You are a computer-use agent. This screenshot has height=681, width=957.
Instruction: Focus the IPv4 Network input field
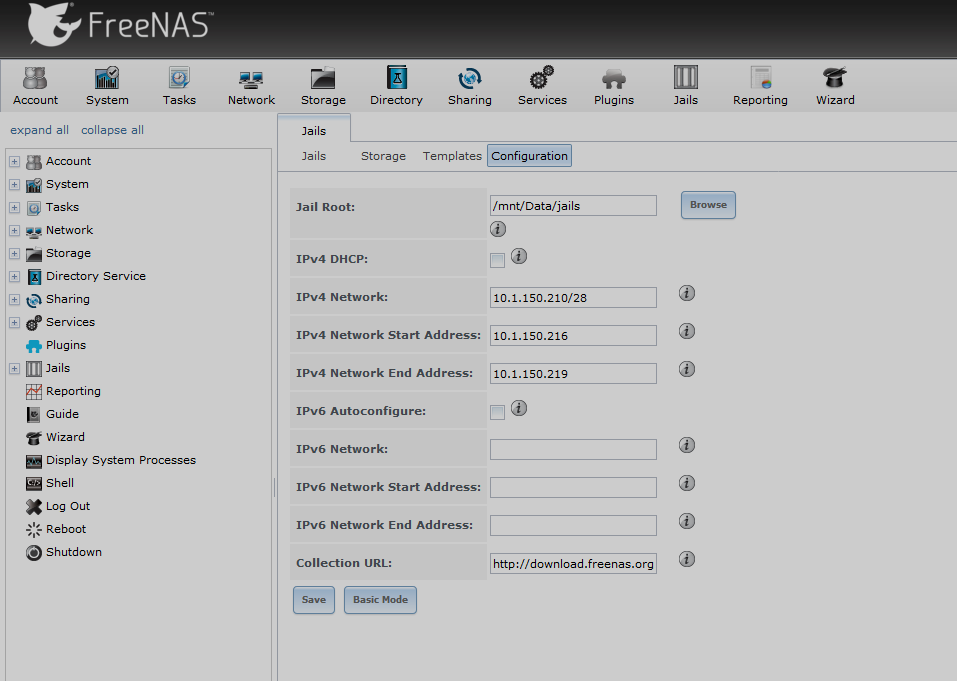click(573, 298)
